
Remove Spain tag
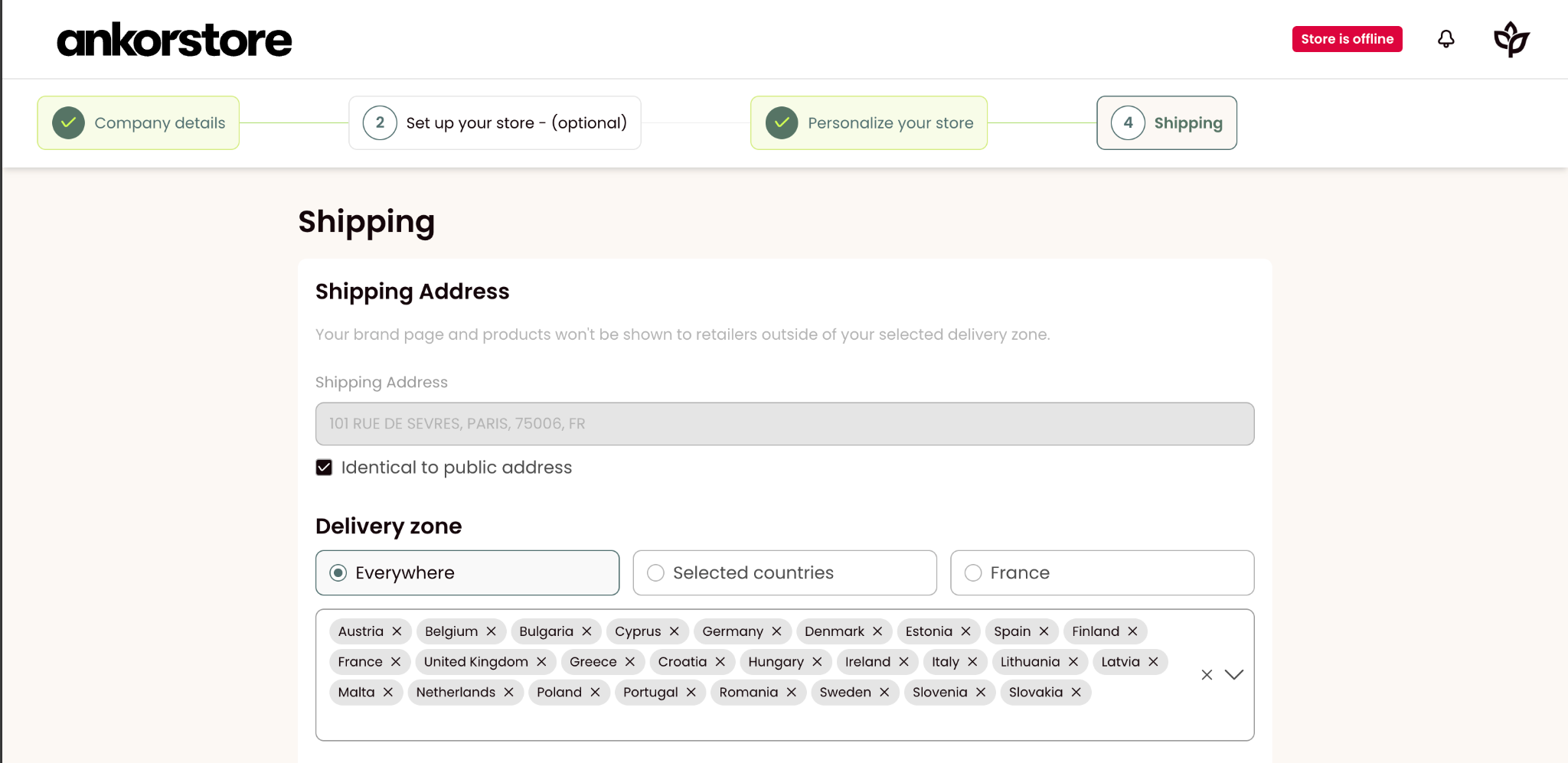1044,631
